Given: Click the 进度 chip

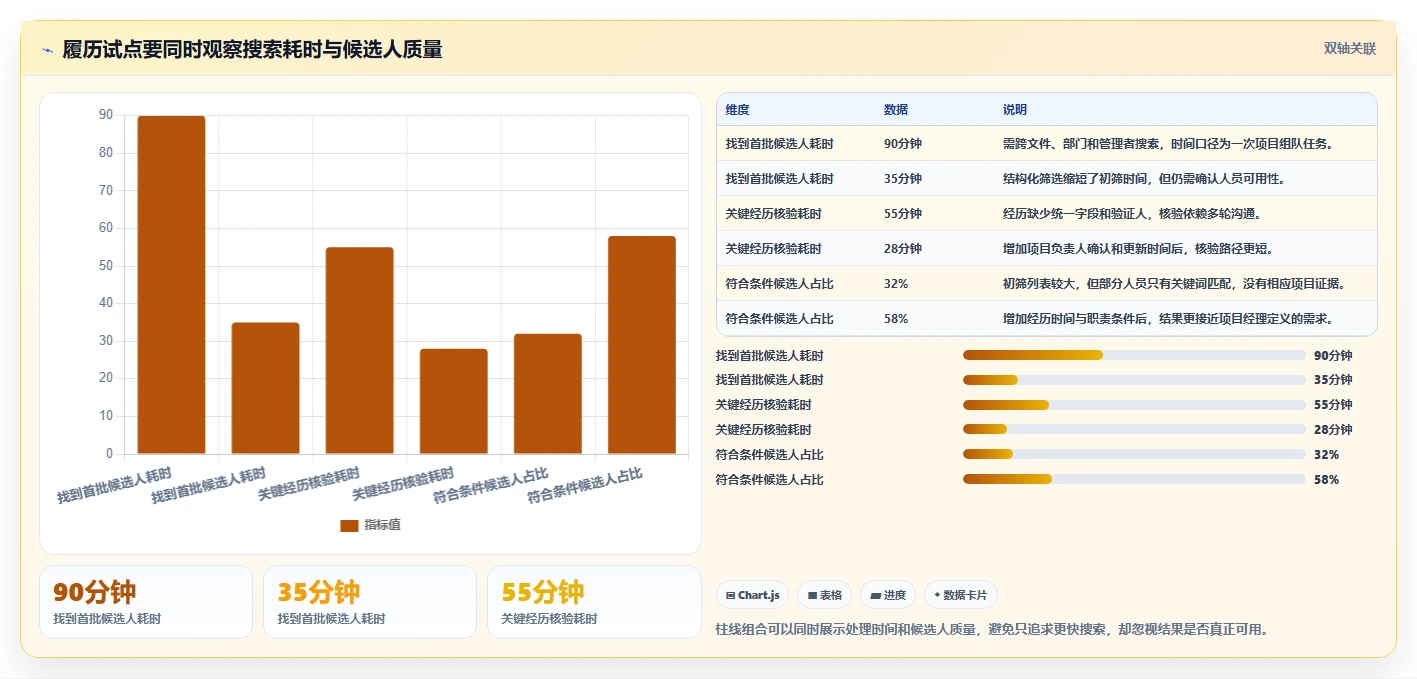Looking at the screenshot, I should [x=888, y=595].
